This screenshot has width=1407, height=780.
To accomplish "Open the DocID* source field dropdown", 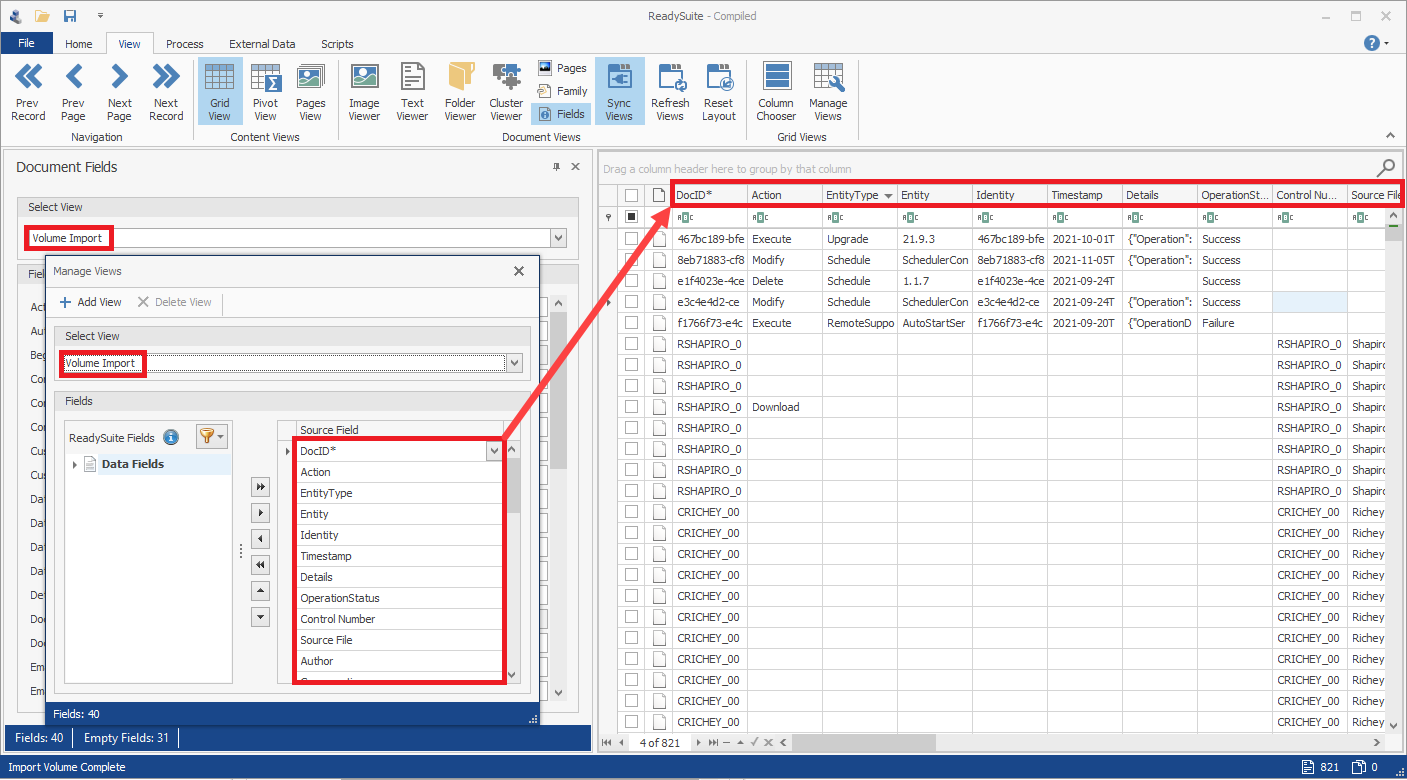I will coord(494,451).
